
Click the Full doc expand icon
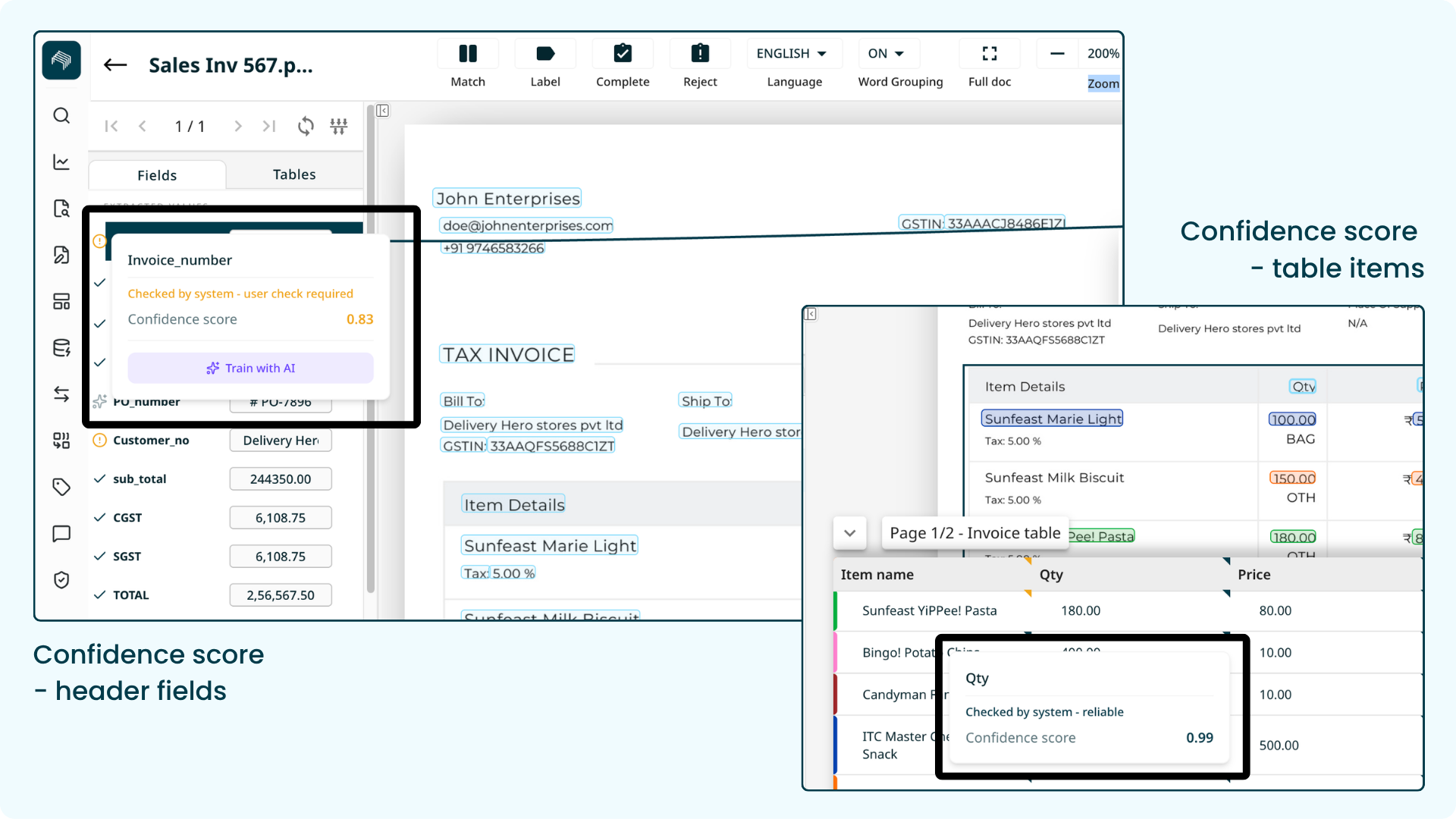click(990, 53)
